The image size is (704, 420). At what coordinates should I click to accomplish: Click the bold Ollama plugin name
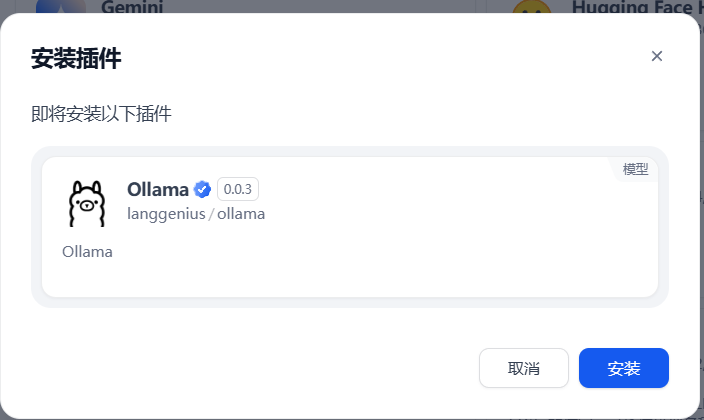[x=158, y=190]
